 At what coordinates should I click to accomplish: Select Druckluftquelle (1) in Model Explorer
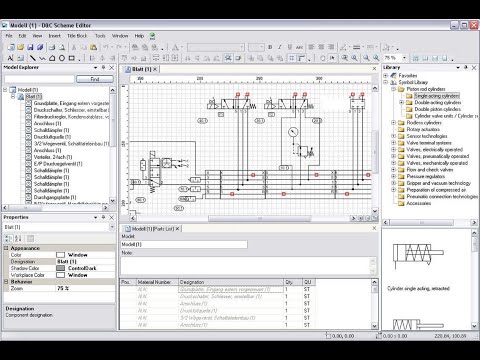pyautogui.click(x=52, y=137)
